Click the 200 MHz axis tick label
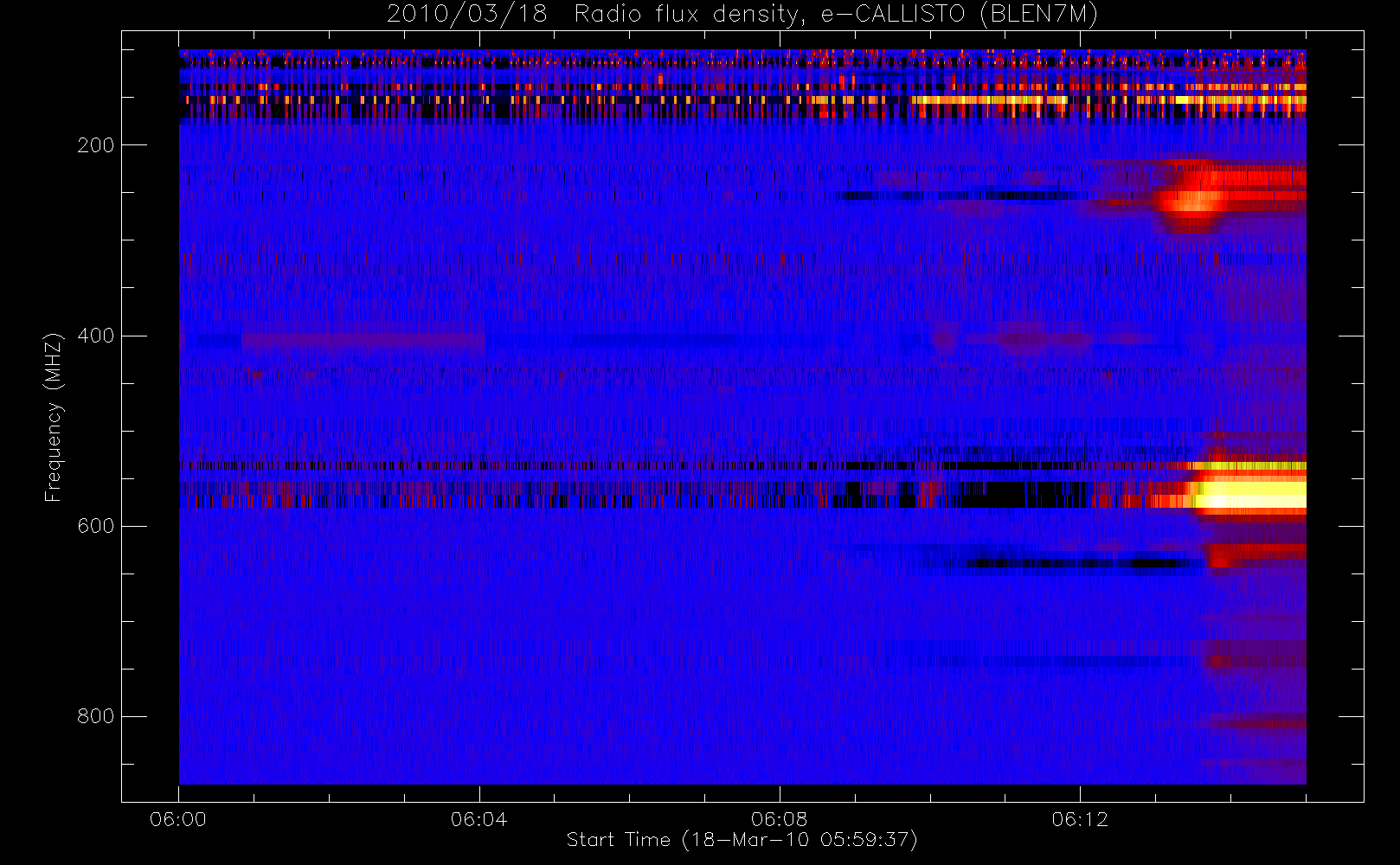Screen dimensions: 1400x865 pos(96,145)
